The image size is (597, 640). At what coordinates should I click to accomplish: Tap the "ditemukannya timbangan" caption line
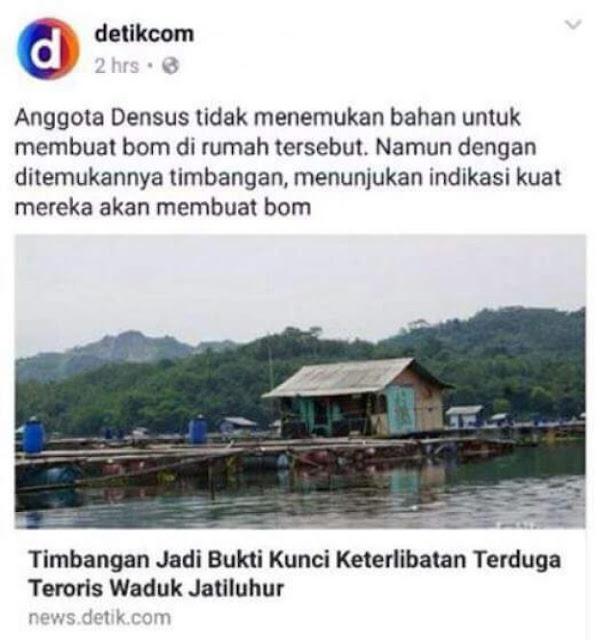point(288,178)
